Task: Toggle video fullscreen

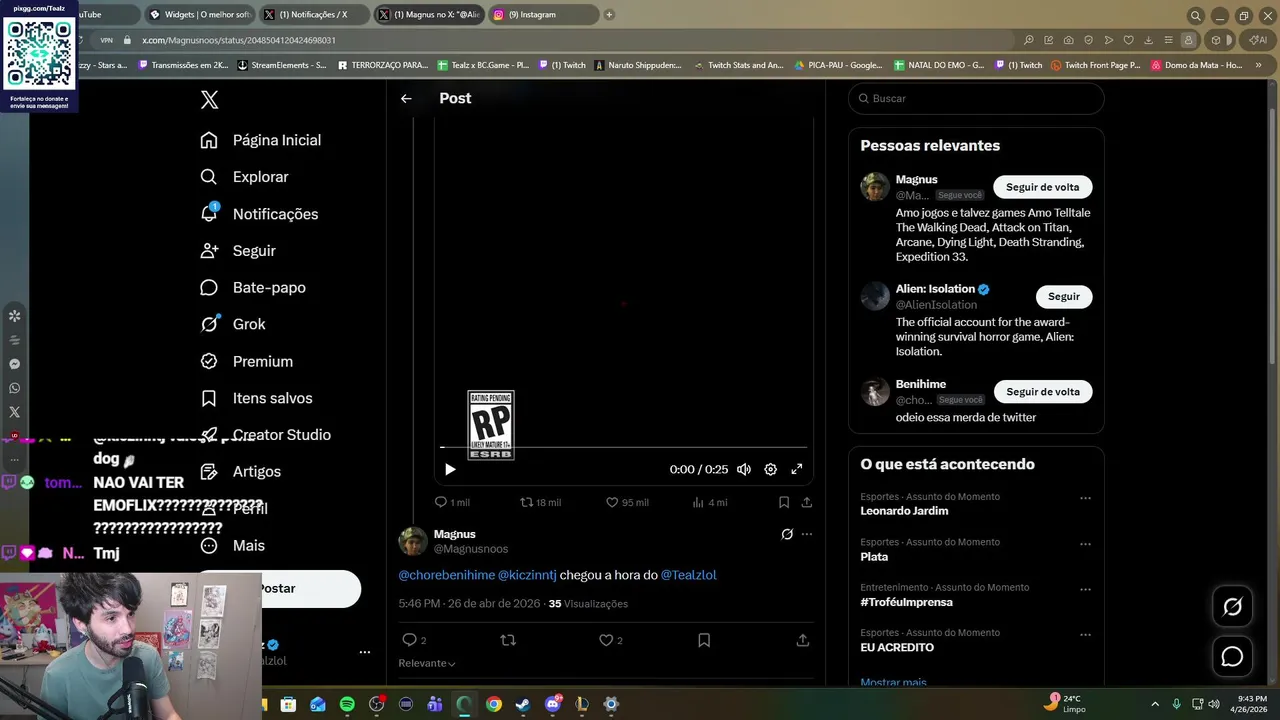Action: point(797,469)
